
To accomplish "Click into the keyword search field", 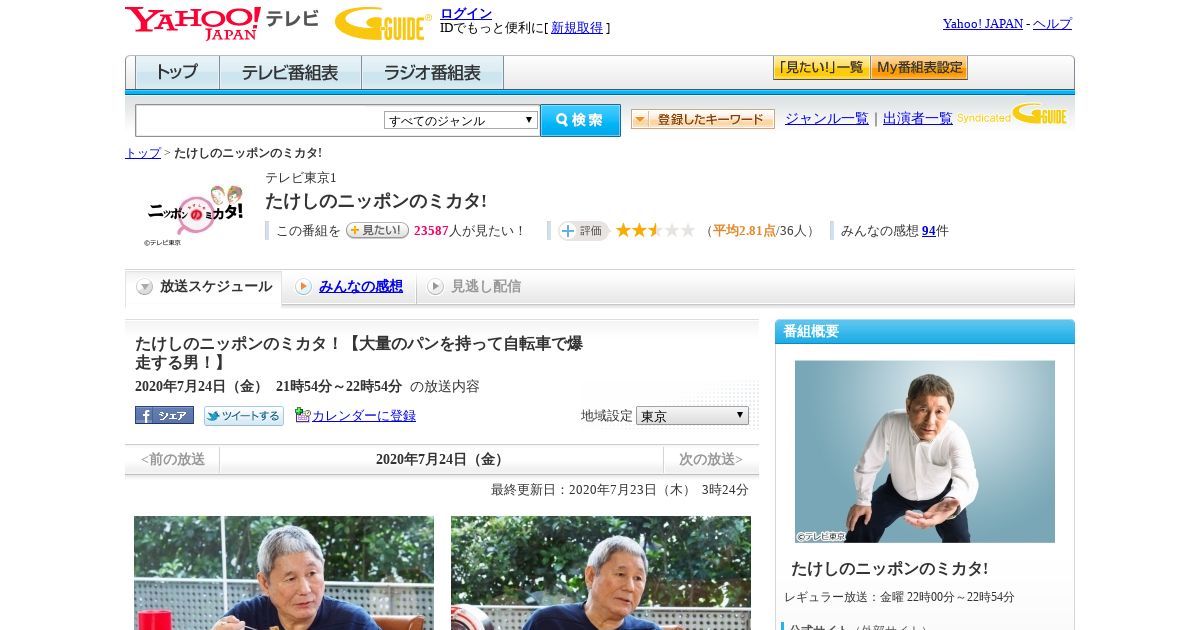I will [260, 120].
